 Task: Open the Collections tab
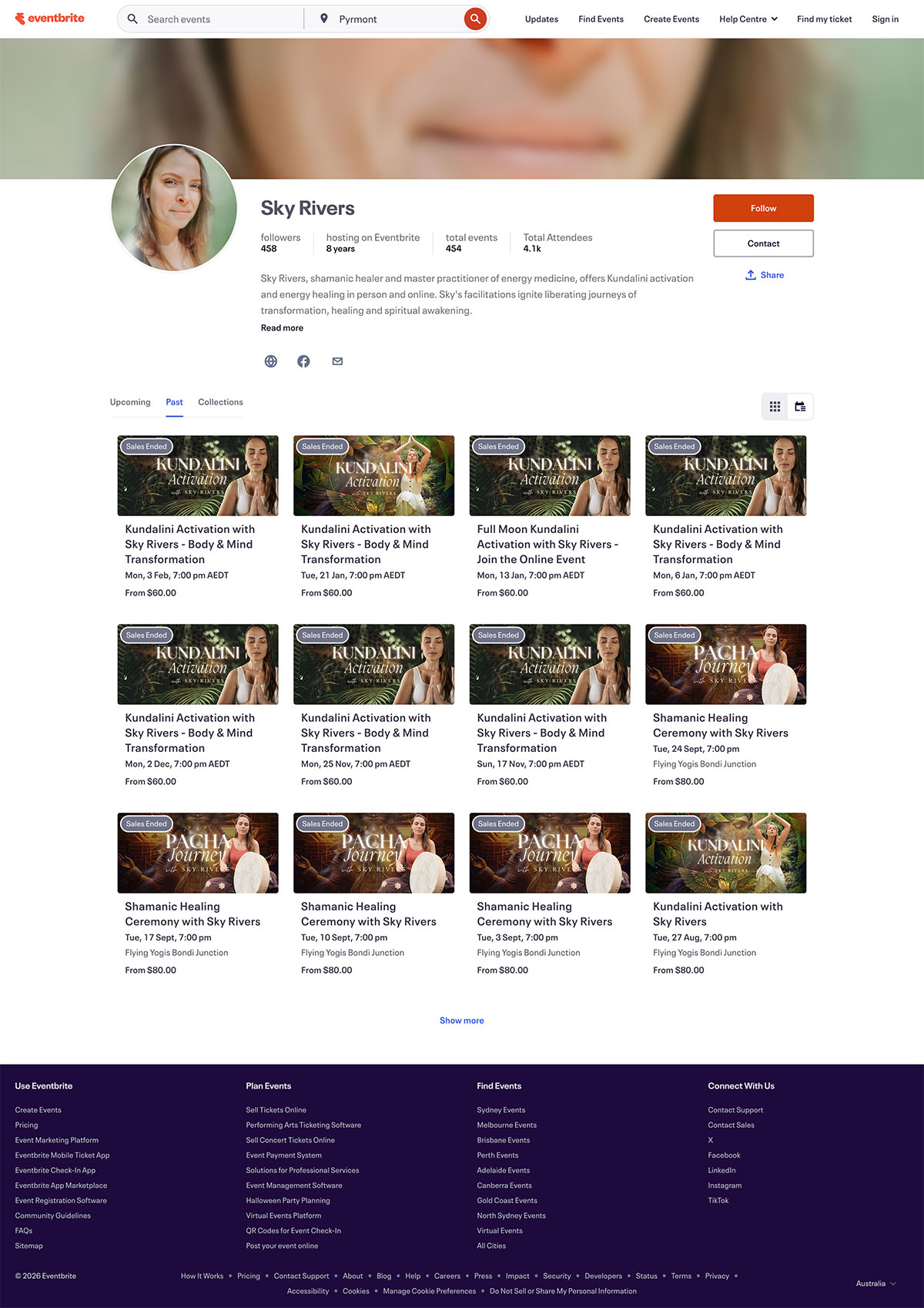coord(220,402)
